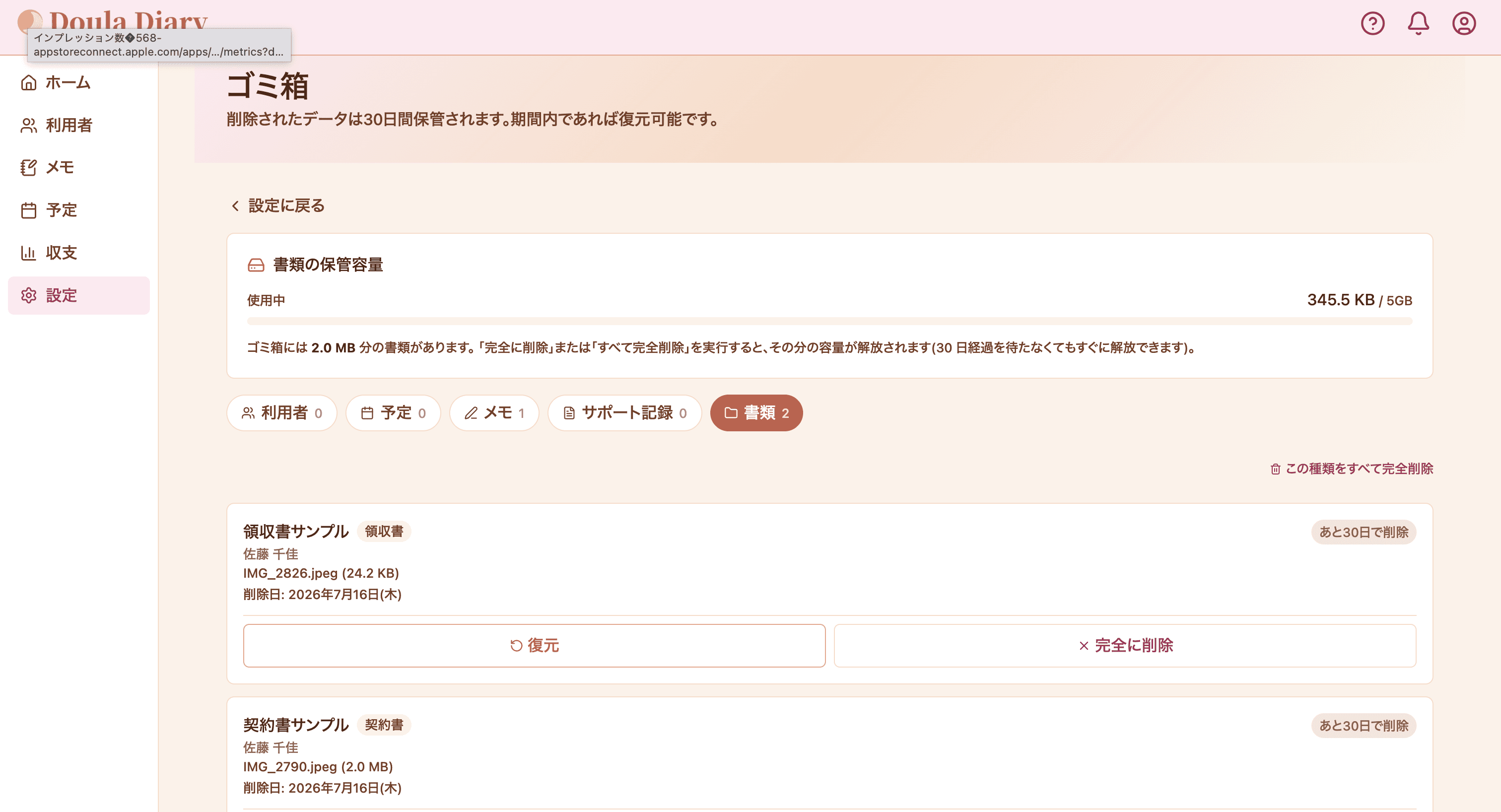Click the 領収書サンプル title
The image size is (1501, 812).
[x=296, y=531]
